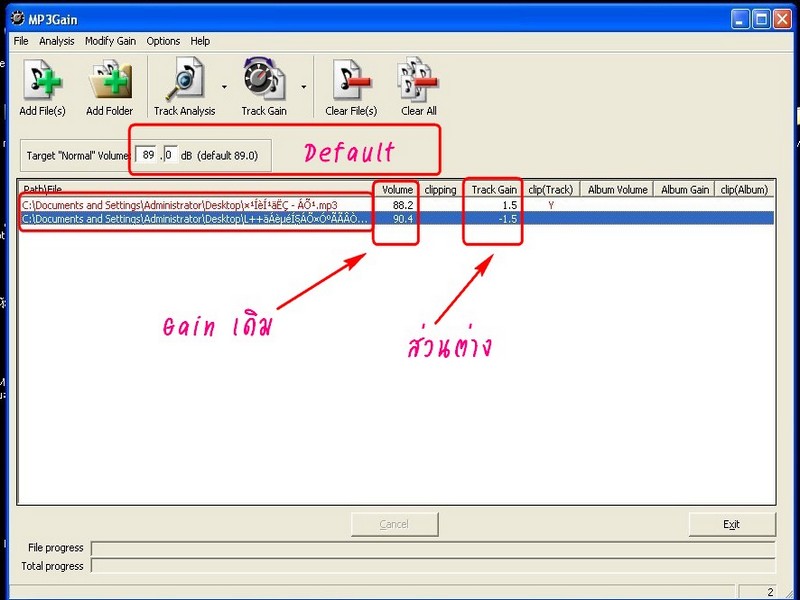Sort list by the Track Gain column header
Viewport: 800px width, 600px height.
[493, 190]
